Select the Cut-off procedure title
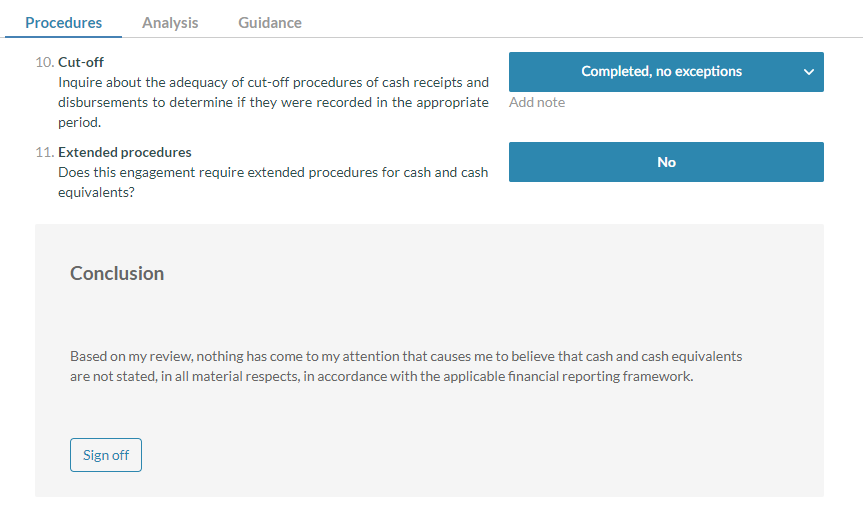863x505 pixels. coord(81,62)
